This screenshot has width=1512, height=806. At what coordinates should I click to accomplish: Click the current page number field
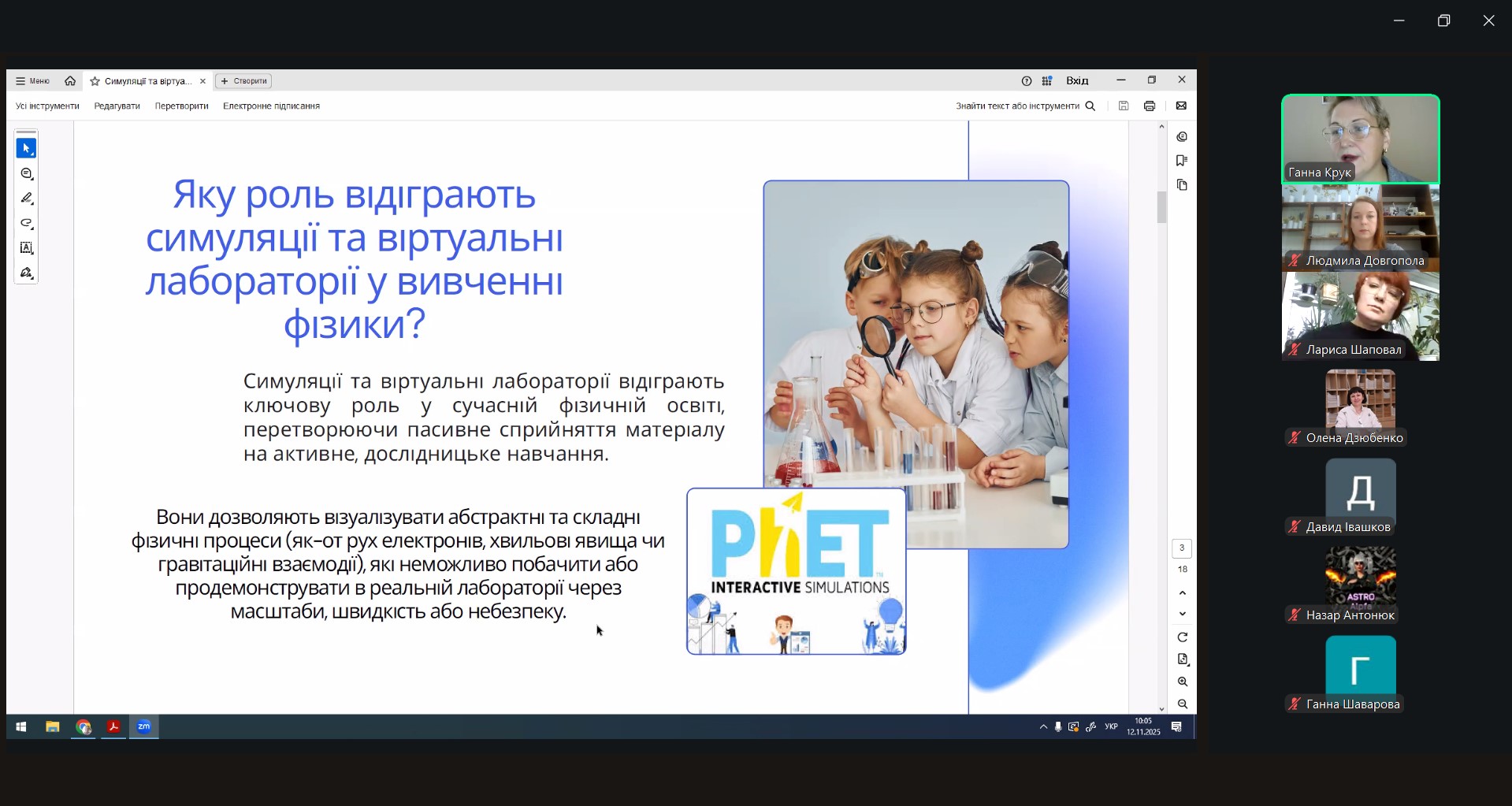click(1182, 548)
